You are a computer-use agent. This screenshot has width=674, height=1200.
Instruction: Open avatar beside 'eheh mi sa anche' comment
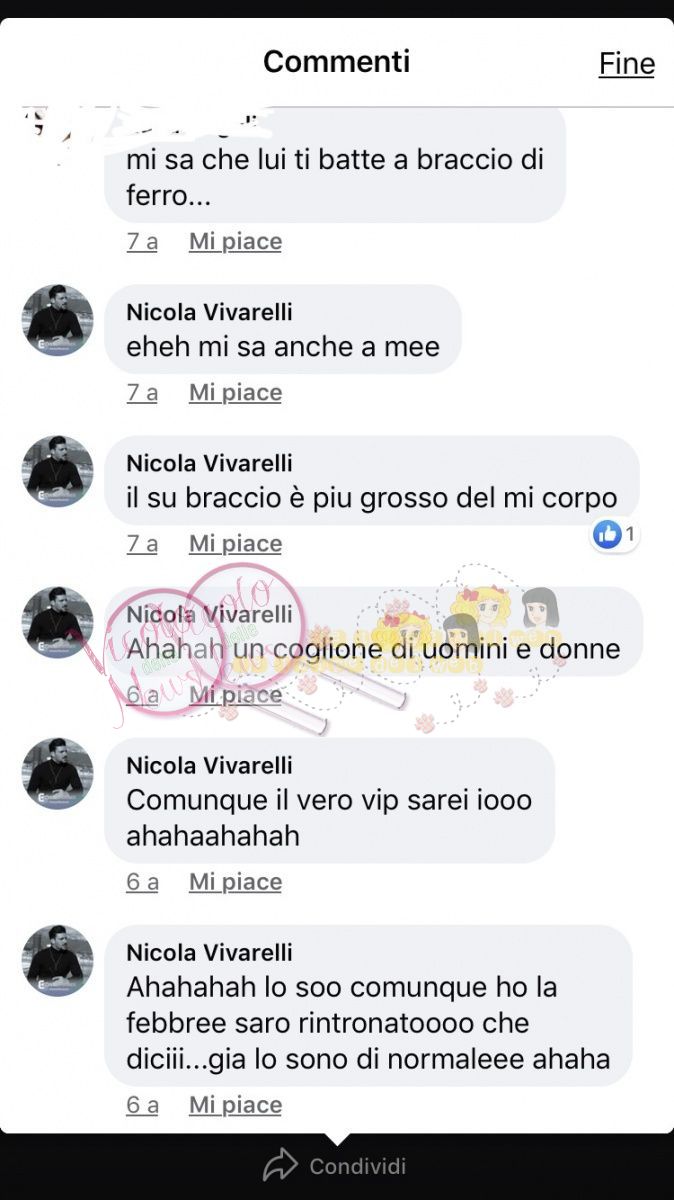coord(57,321)
